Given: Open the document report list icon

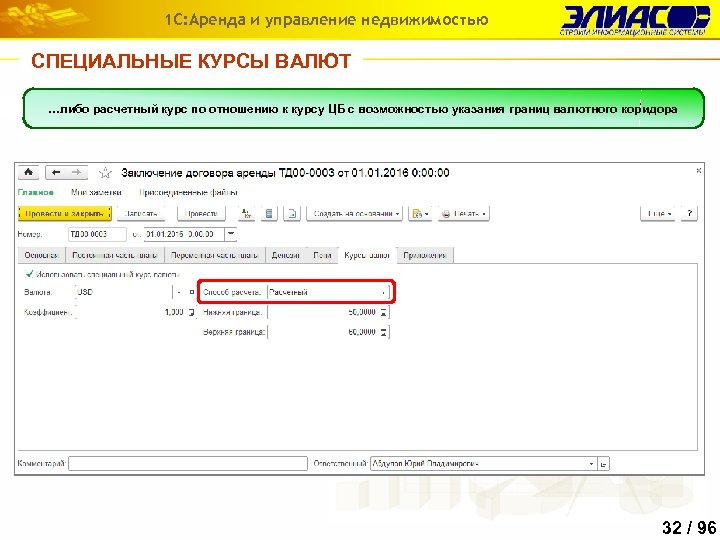Looking at the screenshot, I should coord(270,214).
